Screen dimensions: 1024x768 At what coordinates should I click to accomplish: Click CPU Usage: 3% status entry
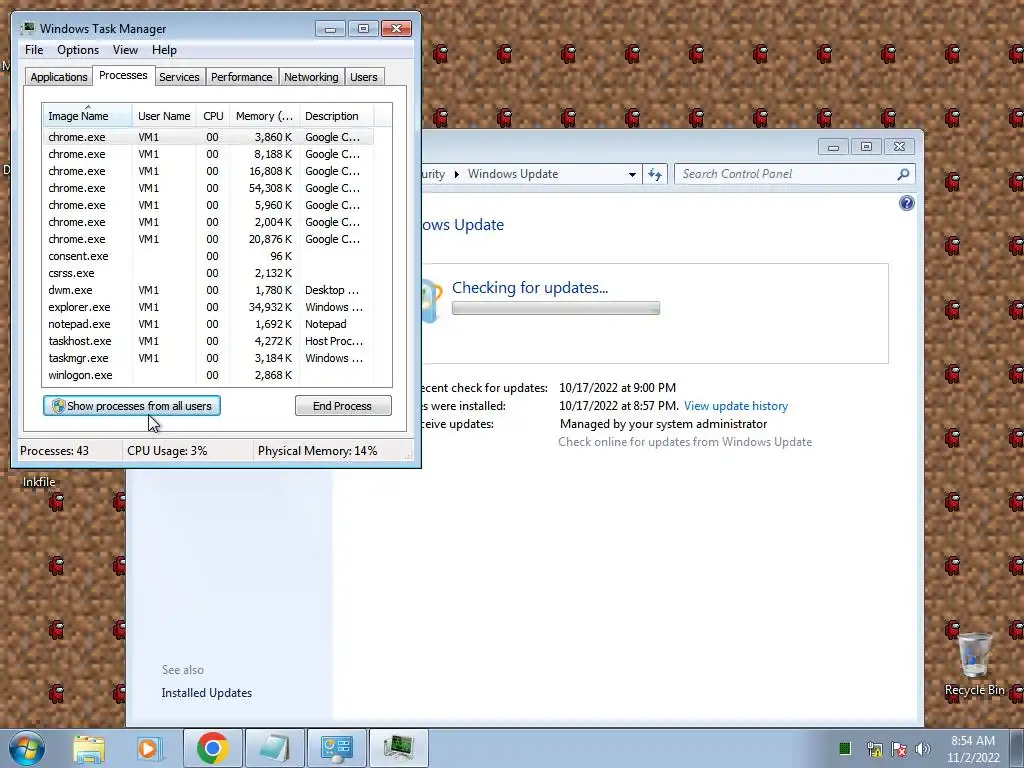tap(167, 451)
